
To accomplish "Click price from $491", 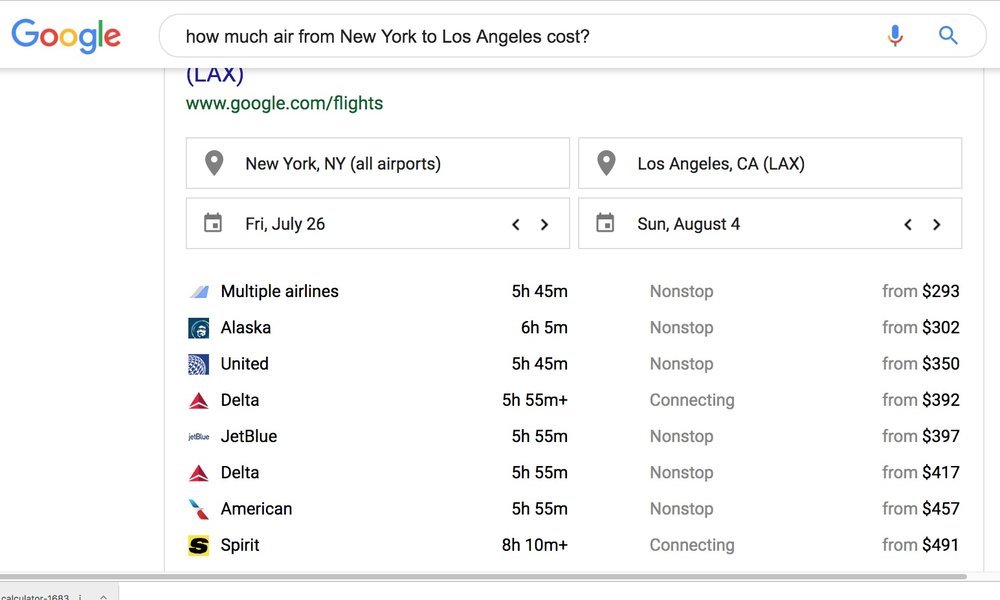I will (920, 546).
